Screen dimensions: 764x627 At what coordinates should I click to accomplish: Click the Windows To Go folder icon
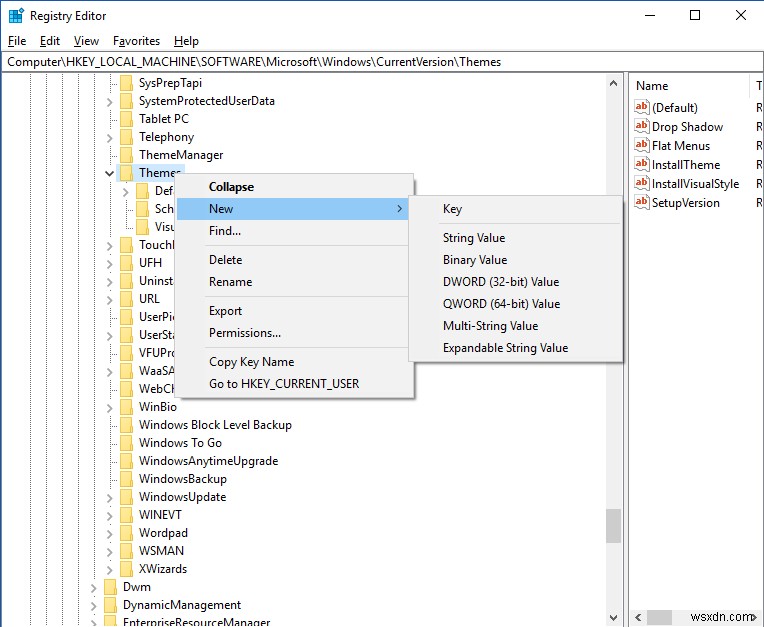point(126,443)
